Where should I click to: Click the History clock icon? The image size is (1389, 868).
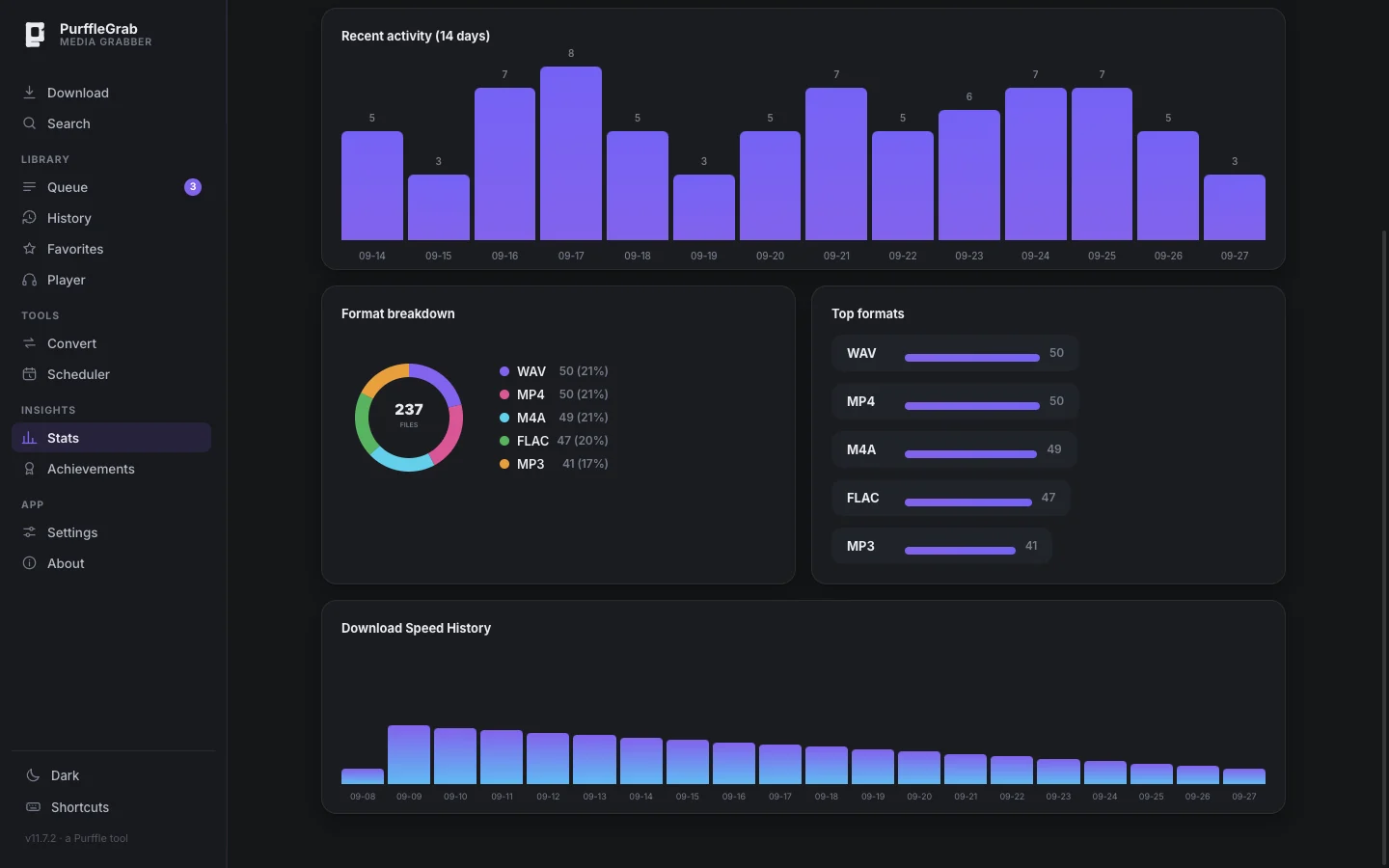click(x=30, y=218)
